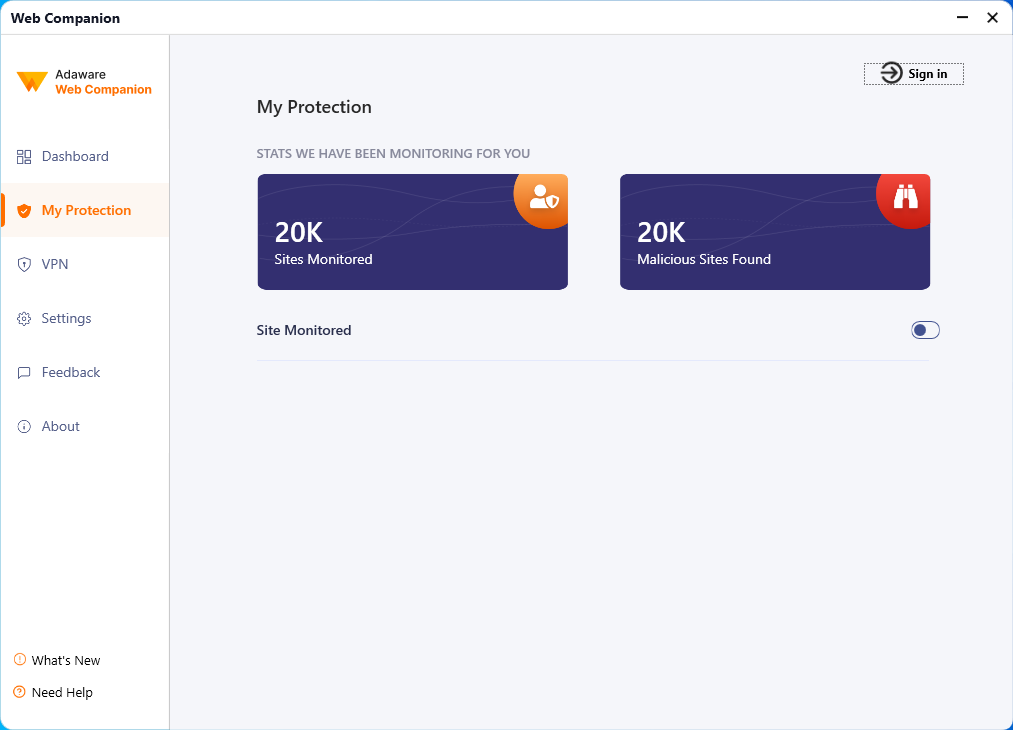The image size is (1013, 730).
Task: Open the What's New link
Action: click(66, 660)
